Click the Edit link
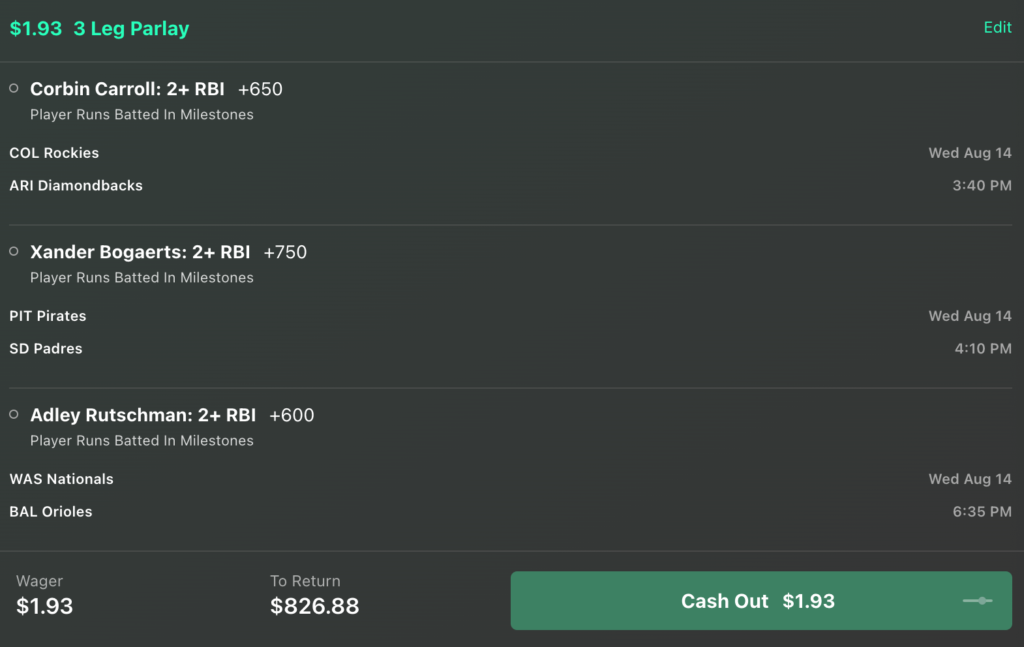Viewport: 1024px width, 647px height. coord(997,27)
